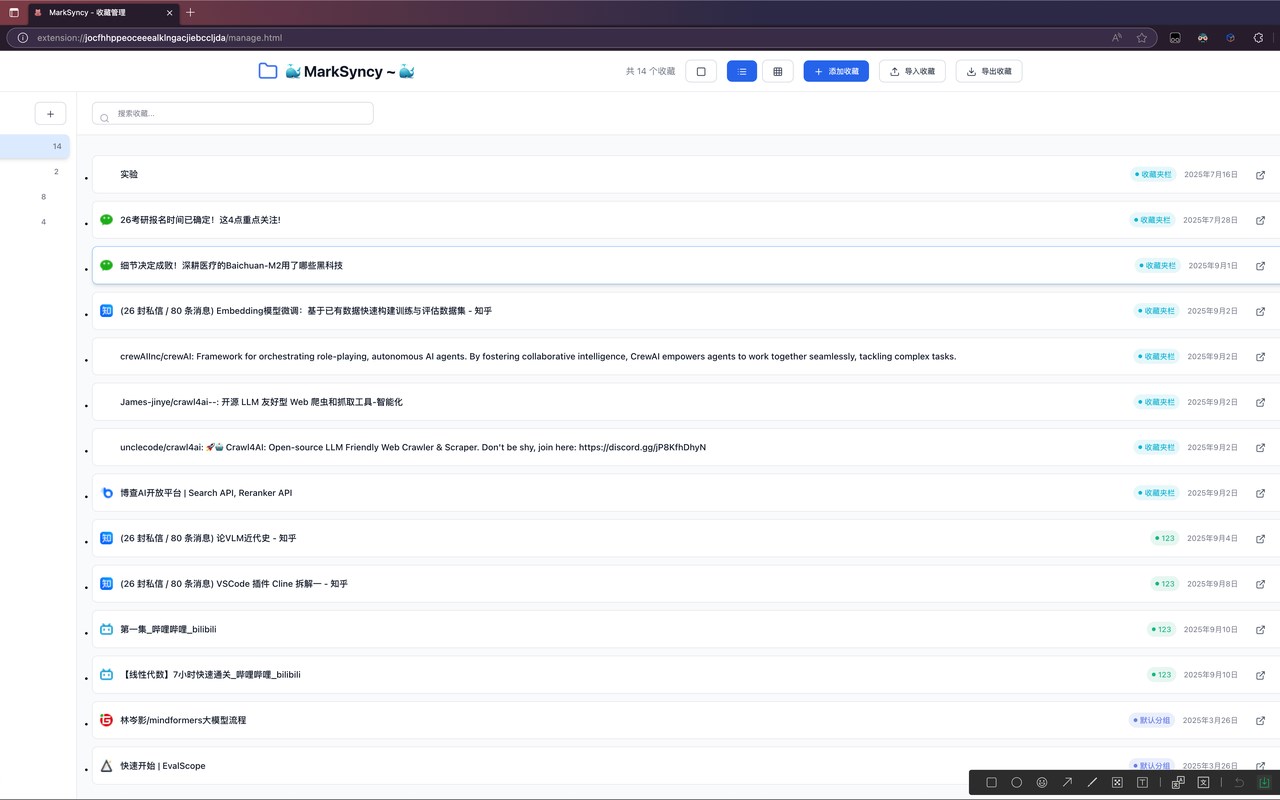Click bilibili favicon on 第一集 row
Image resolution: width=1280 pixels, height=800 pixels.
[x=107, y=630]
